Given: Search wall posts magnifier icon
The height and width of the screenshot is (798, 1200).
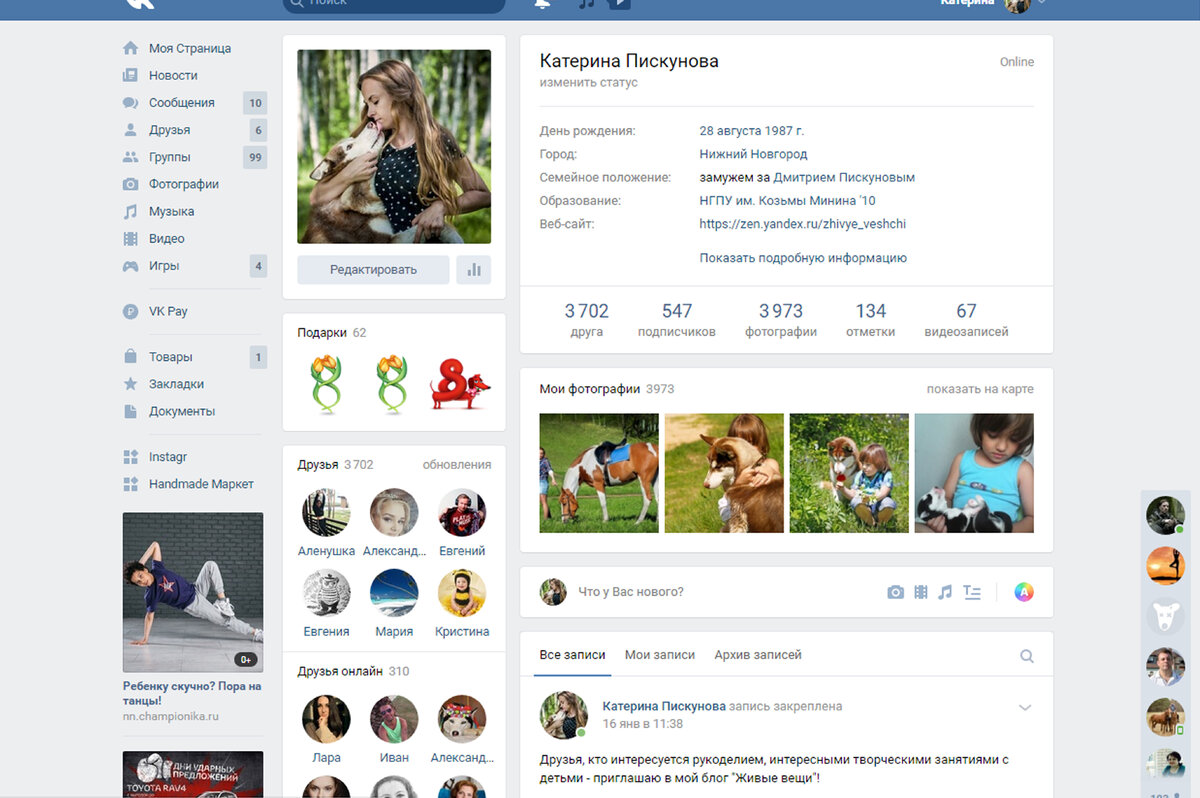Looking at the screenshot, I should point(1026,656).
